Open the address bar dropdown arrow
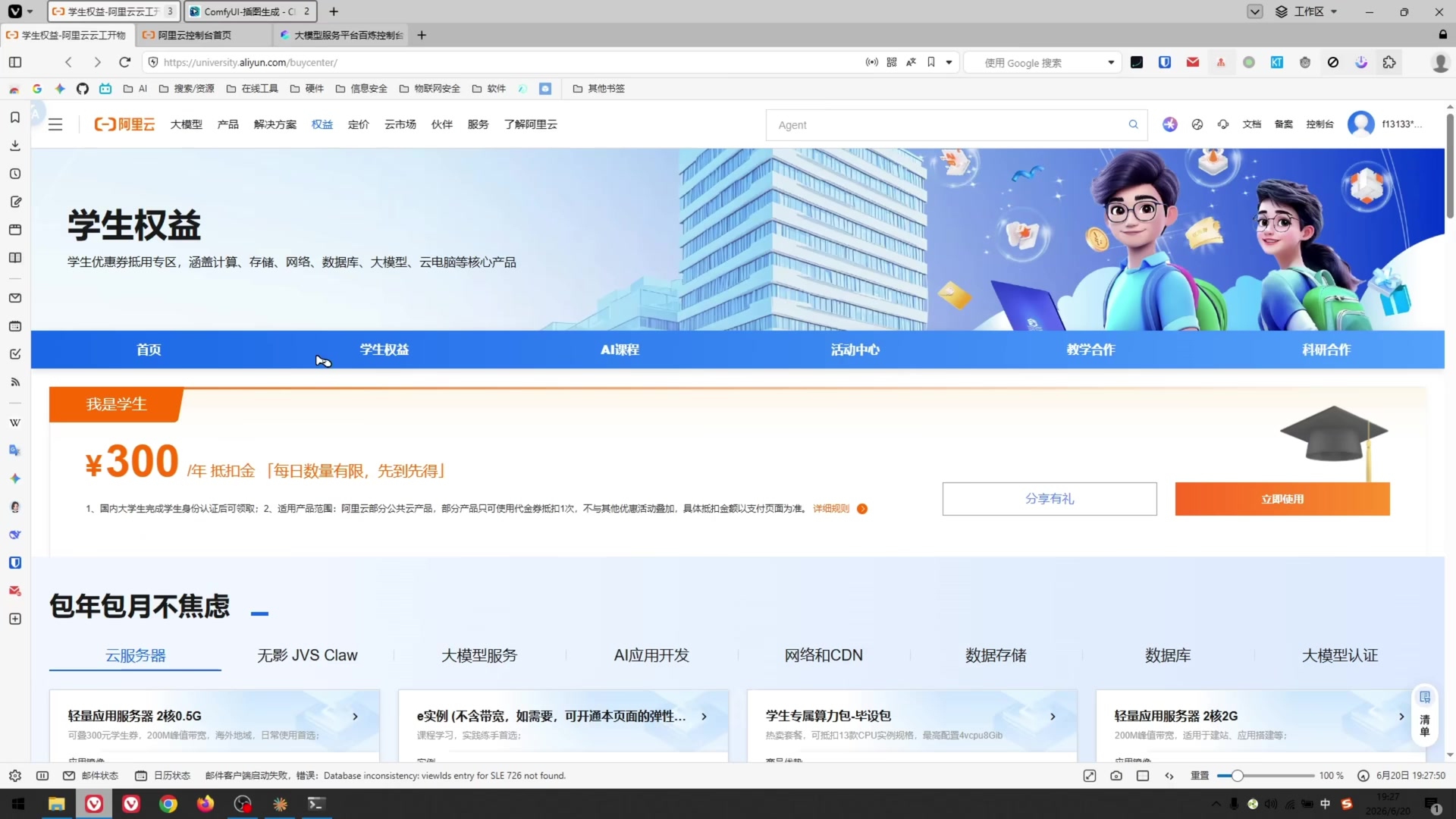This screenshot has width=1456, height=819. (949, 62)
